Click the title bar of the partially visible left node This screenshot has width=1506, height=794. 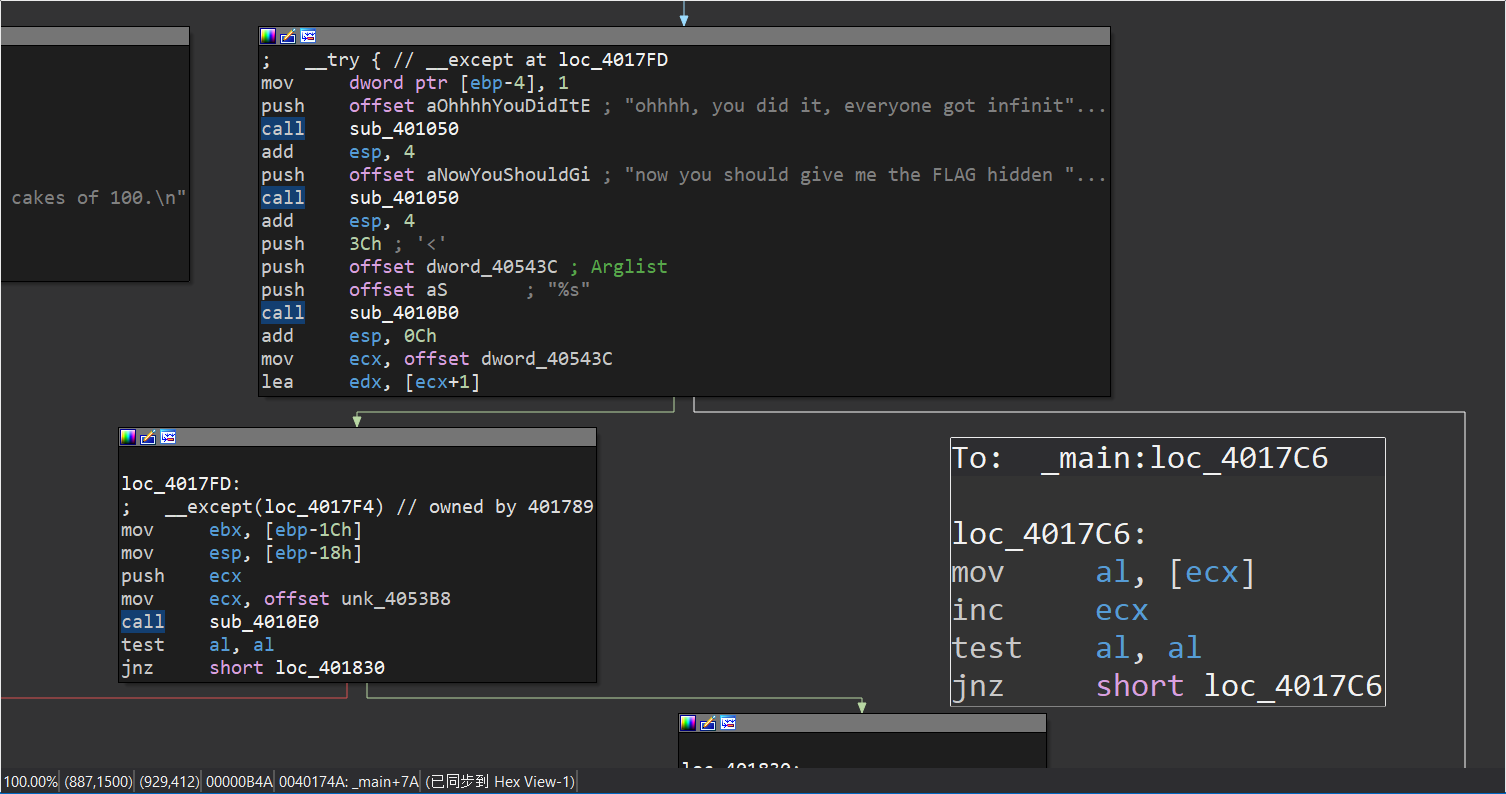click(x=94, y=36)
